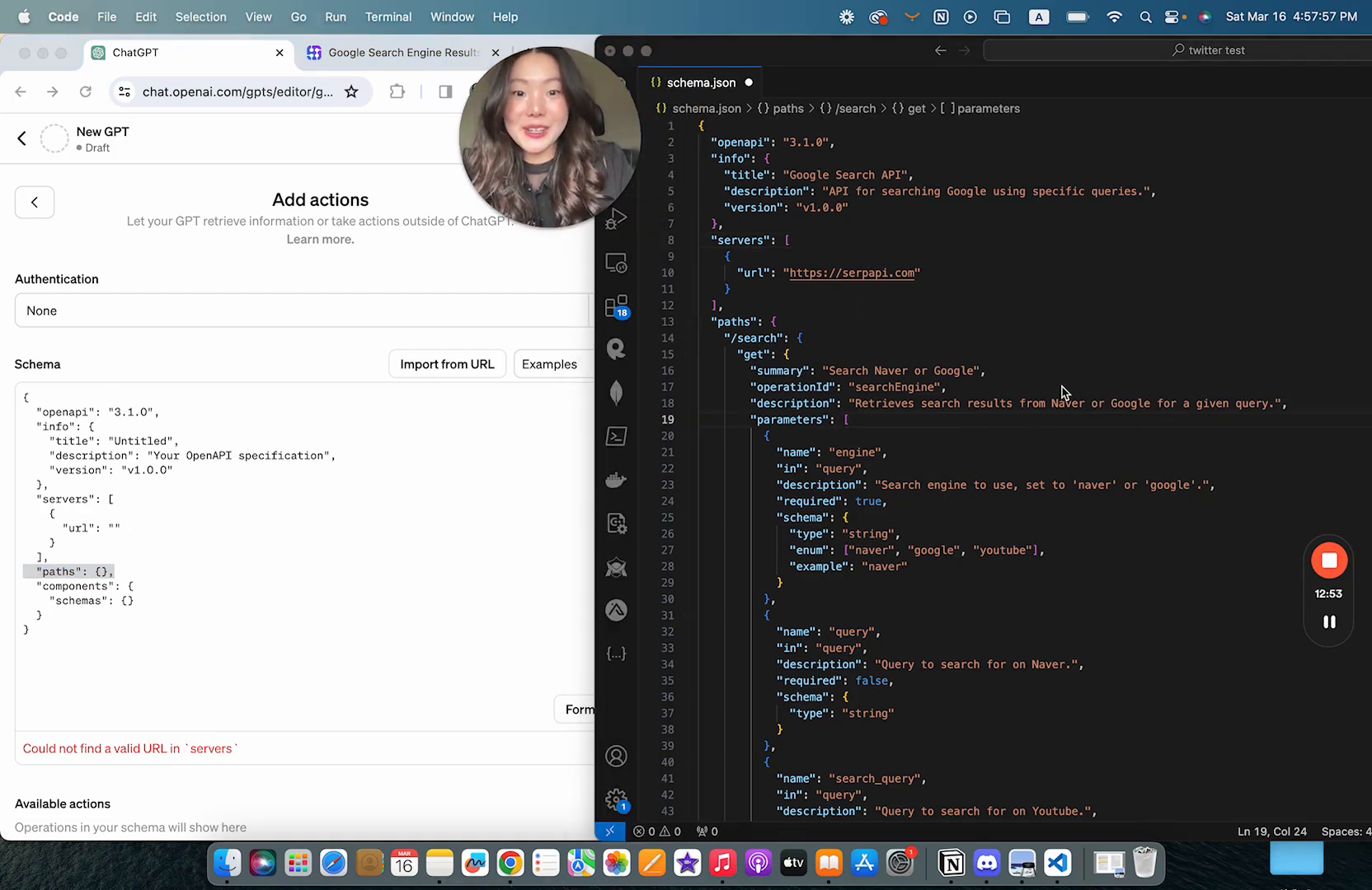The width and height of the screenshot is (1372, 890).
Task: Reload the ChatGPT page in Chrome
Action: tap(86, 91)
